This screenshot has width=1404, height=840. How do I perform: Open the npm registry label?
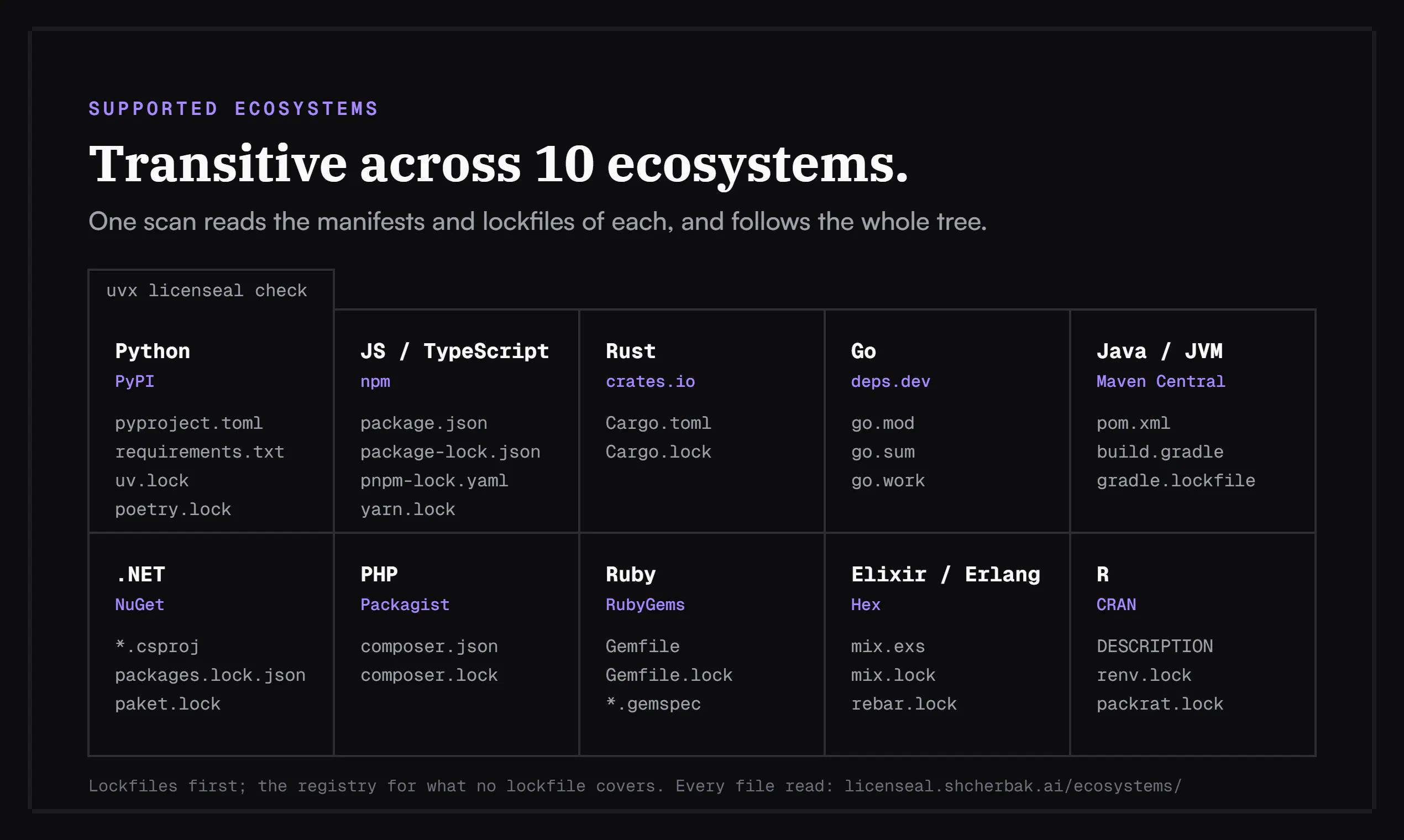tap(375, 381)
